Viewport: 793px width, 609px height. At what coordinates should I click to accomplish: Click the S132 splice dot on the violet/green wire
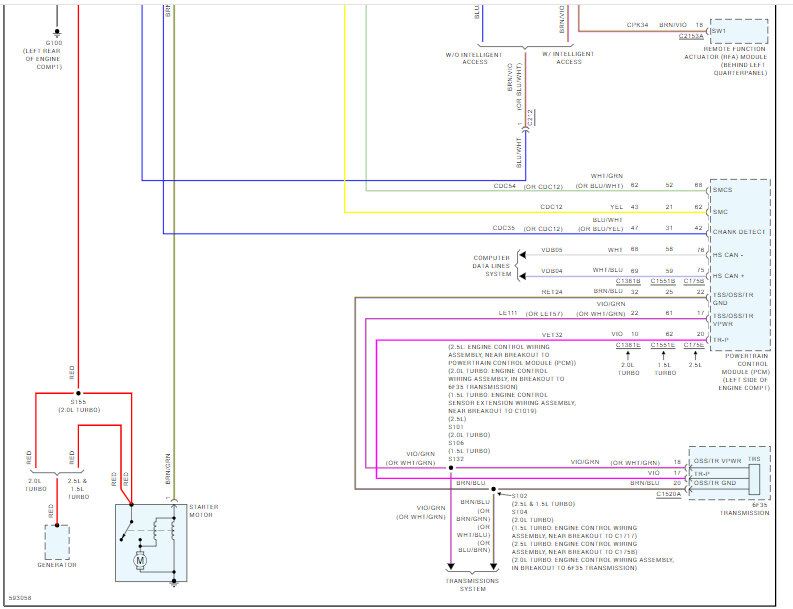tap(451, 468)
